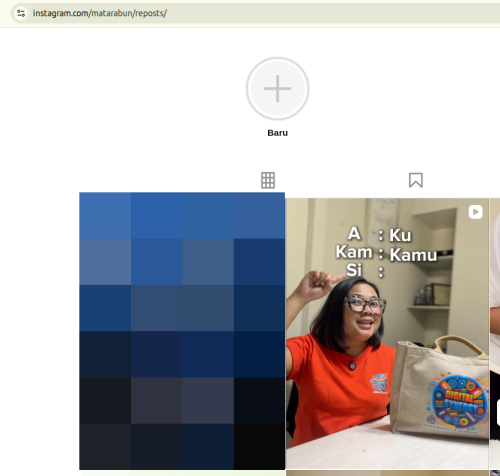Open the tiny cropped thumbnail in bottom corner
Image resolution: width=500 pixels, height=476 pixels.
[x=495, y=473]
